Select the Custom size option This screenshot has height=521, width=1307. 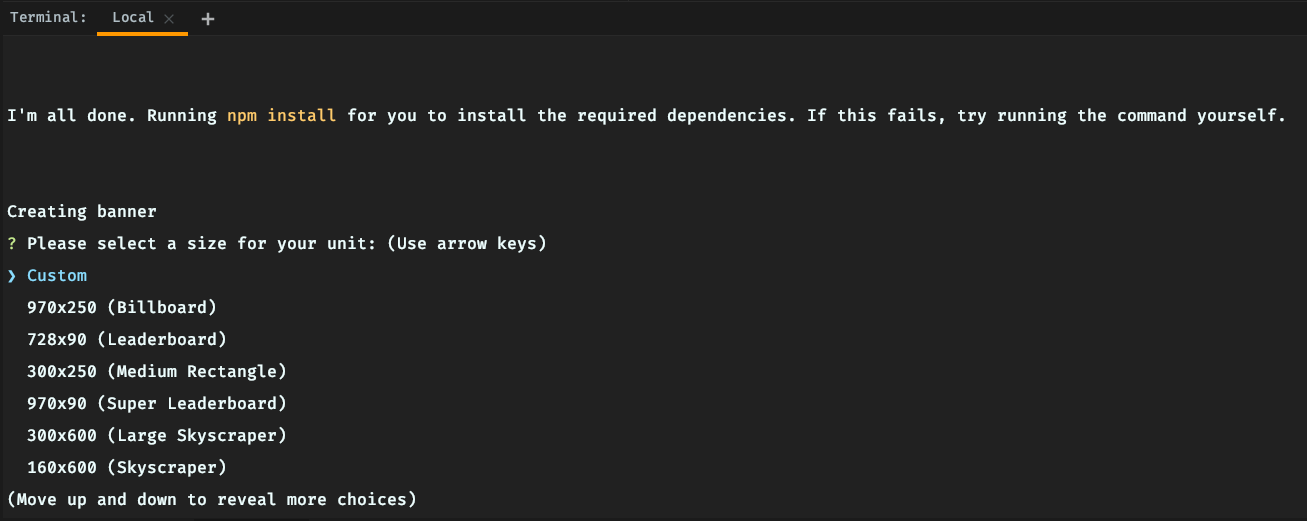click(x=57, y=275)
